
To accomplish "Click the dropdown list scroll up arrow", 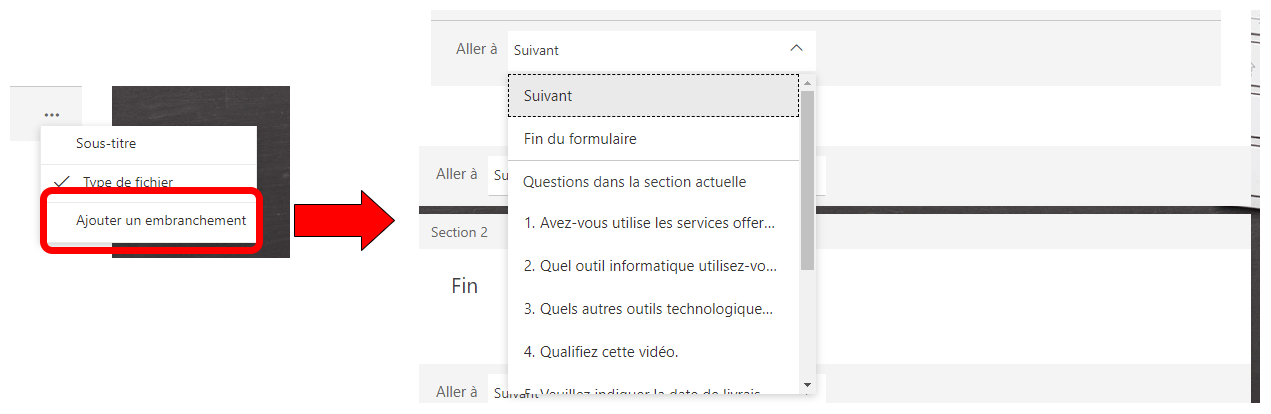I will click(x=807, y=83).
